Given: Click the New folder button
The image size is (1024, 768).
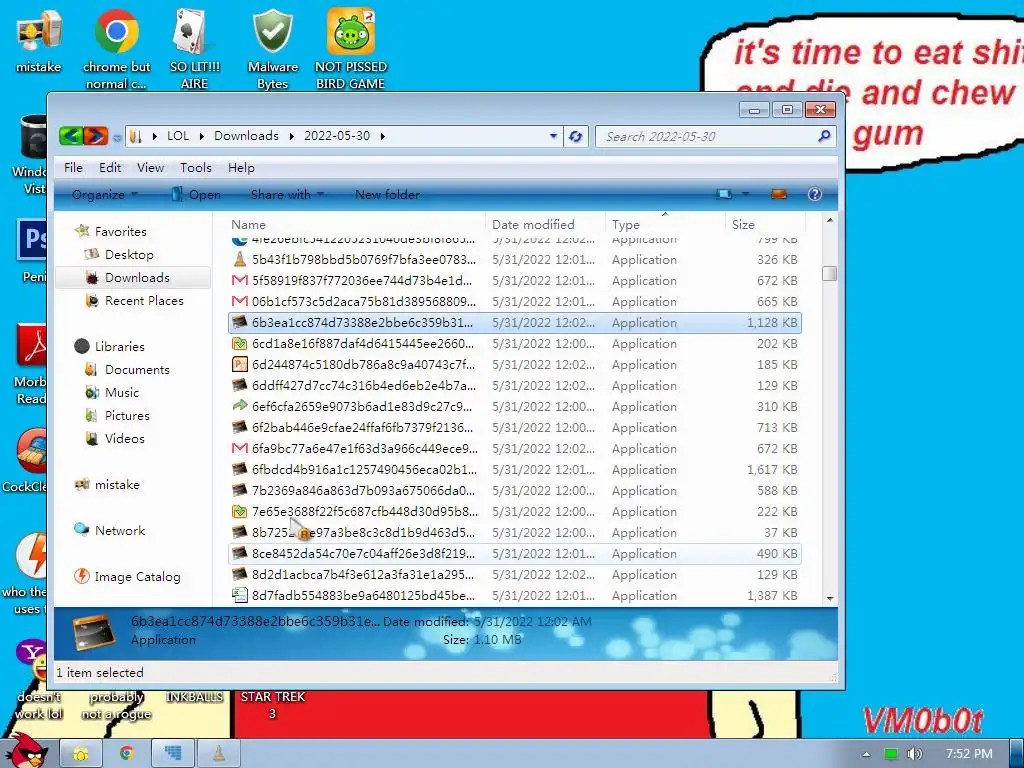Looking at the screenshot, I should pyautogui.click(x=387, y=195).
